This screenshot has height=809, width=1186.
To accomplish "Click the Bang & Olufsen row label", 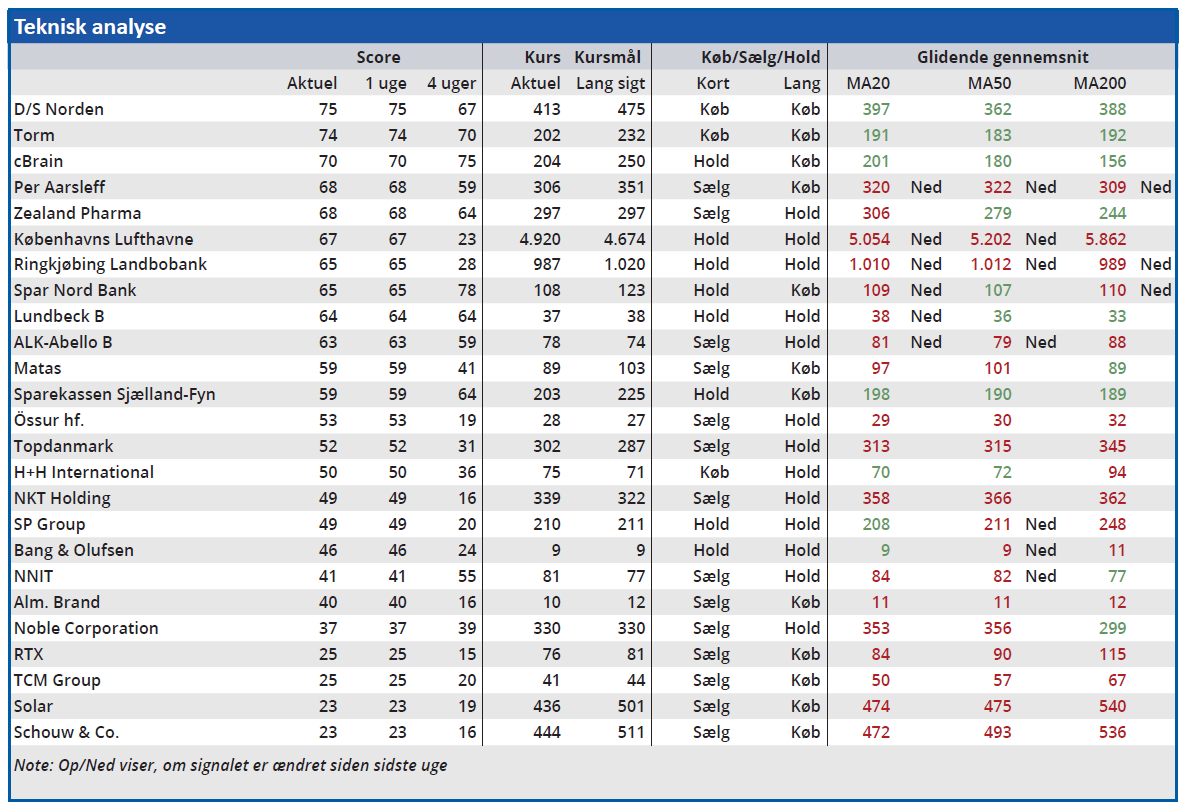I will pos(74,550).
